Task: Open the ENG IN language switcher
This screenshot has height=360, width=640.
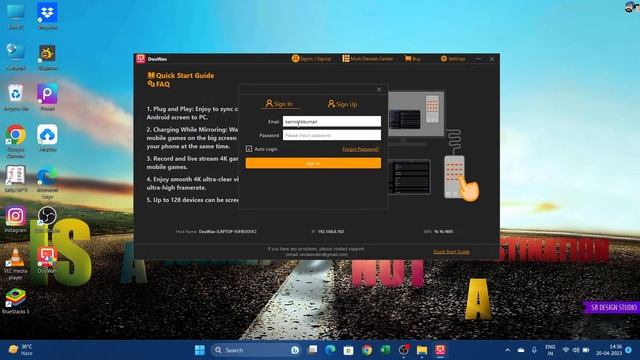Action: click(550, 350)
